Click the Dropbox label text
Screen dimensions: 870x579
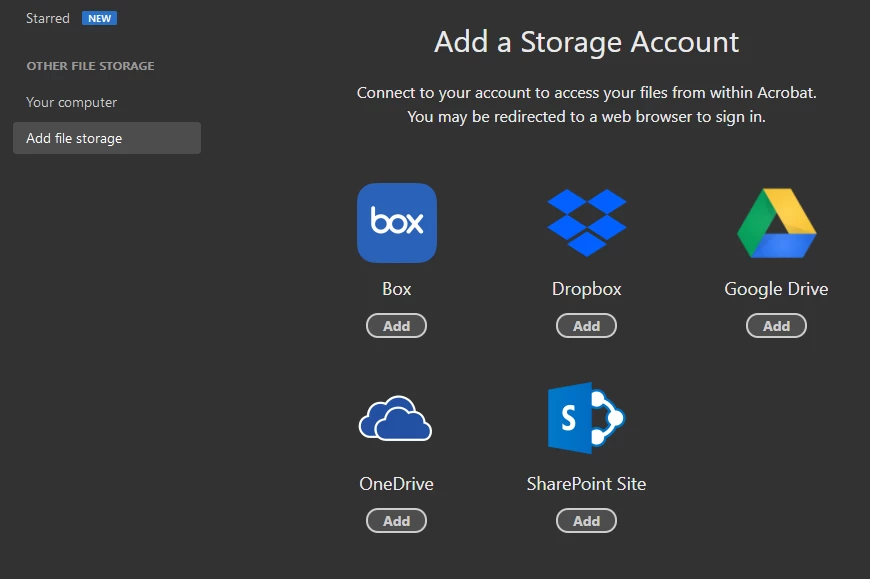point(586,290)
